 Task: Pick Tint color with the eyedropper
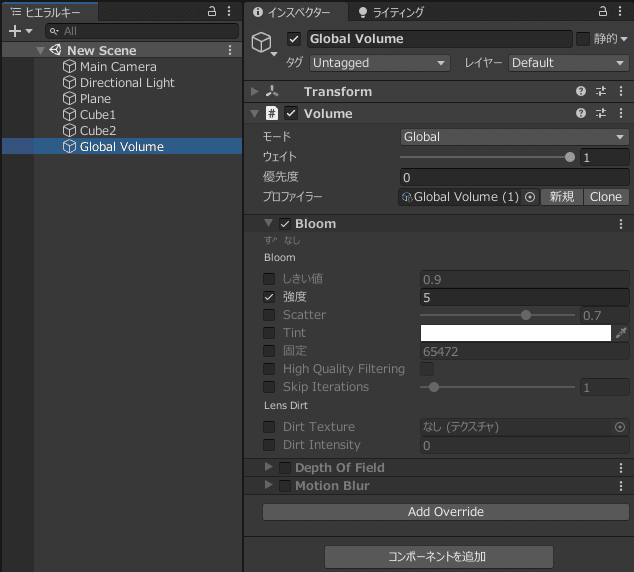click(x=621, y=333)
